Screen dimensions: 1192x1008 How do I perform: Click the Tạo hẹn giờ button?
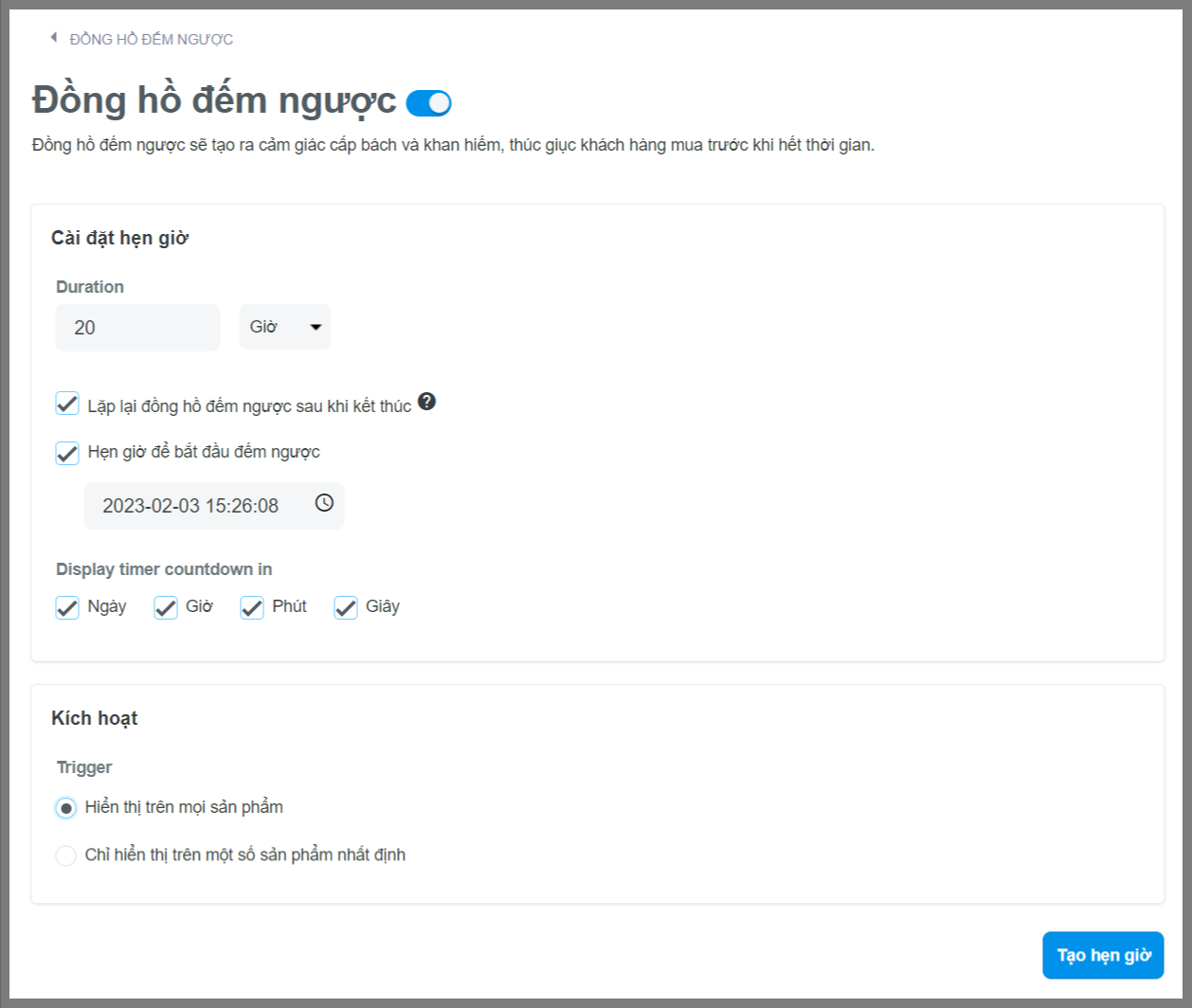click(x=1103, y=955)
